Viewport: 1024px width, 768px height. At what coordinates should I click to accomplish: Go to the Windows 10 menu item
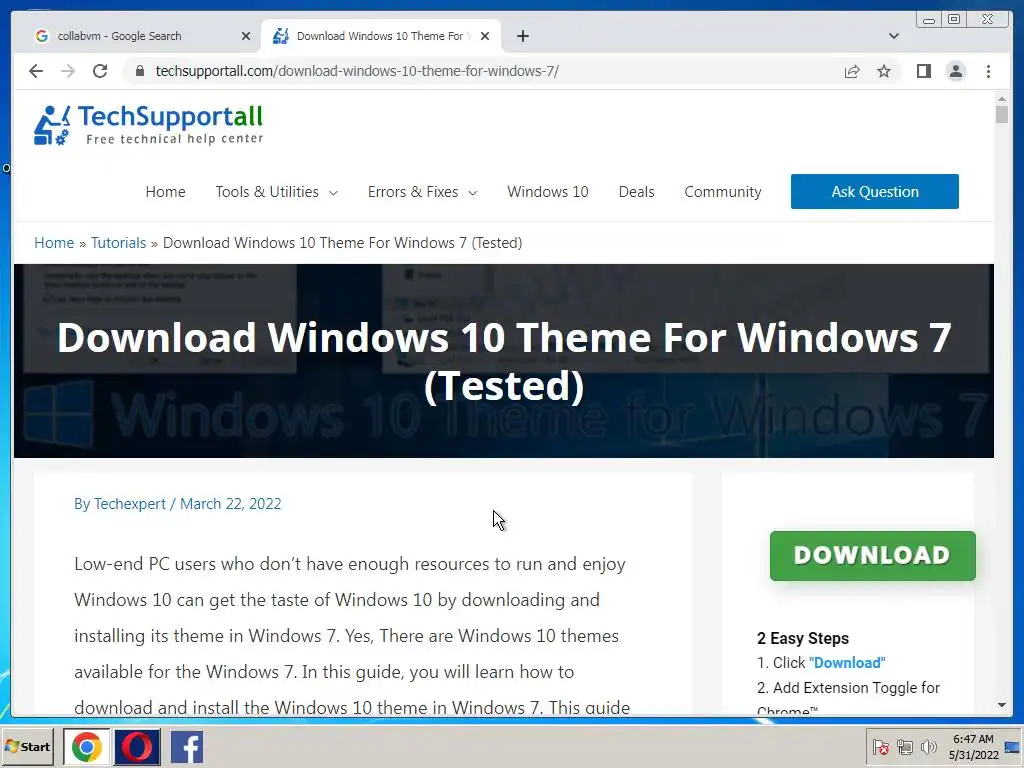point(547,192)
